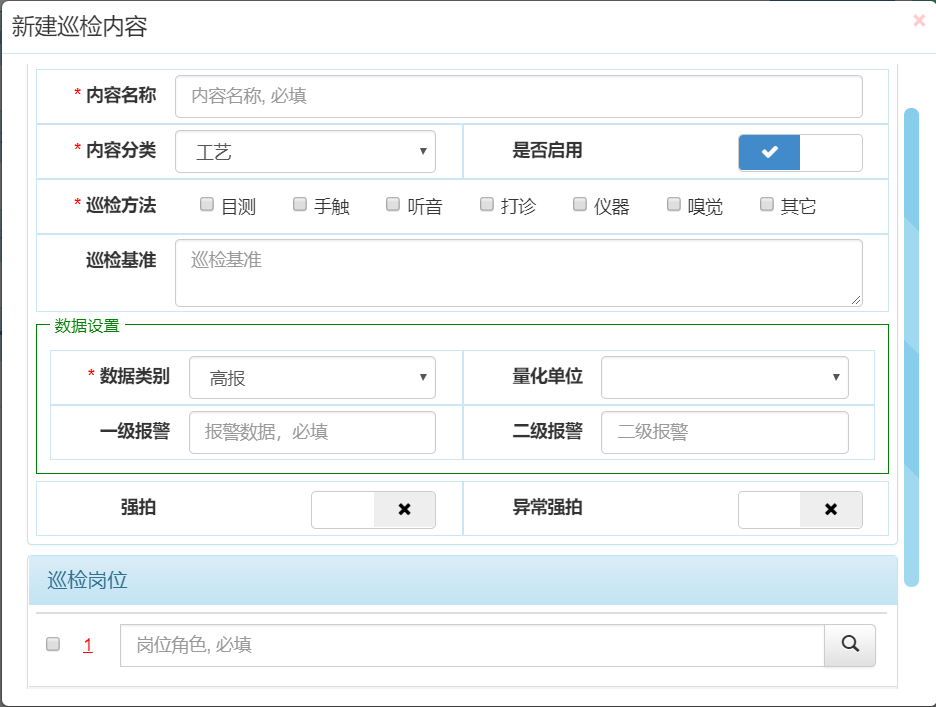This screenshot has height=707, width=936.
Task: Check the 嗅觉 inspection method
Action: click(x=673, y=204)
